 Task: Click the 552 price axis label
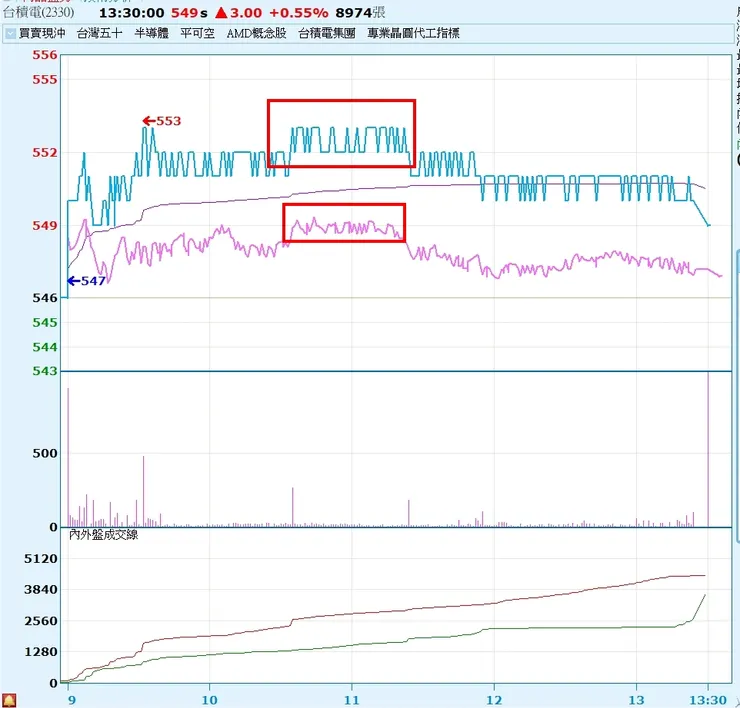pos(45,152)
